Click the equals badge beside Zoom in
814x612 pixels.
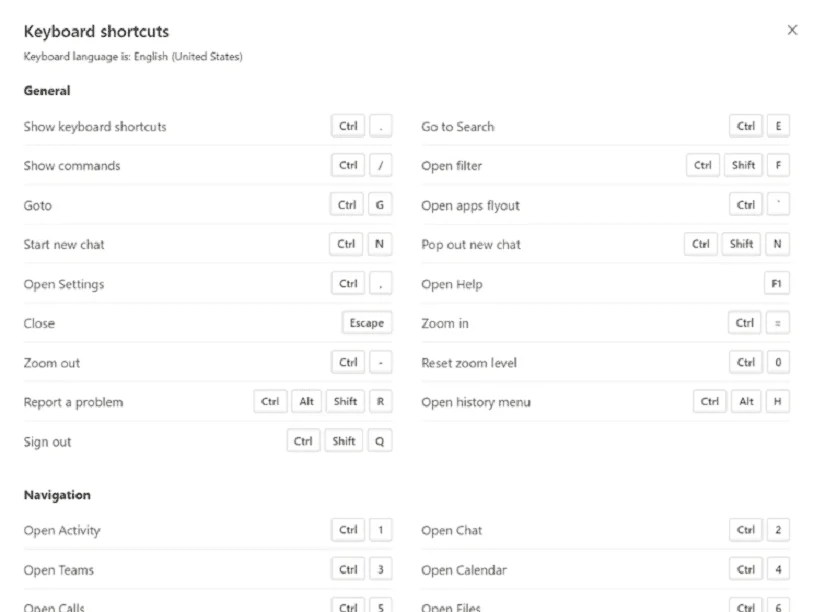pyautogui.click(x=778, y=322)
